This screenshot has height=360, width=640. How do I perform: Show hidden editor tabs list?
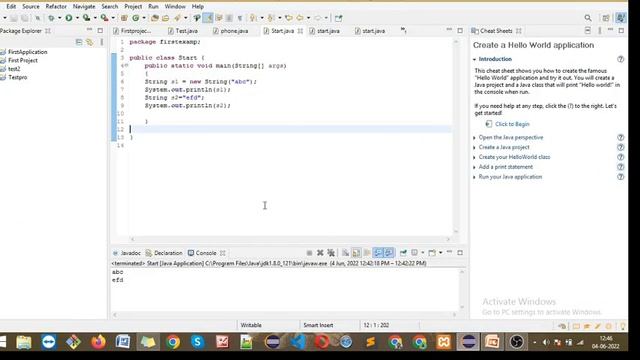(403, 30)
